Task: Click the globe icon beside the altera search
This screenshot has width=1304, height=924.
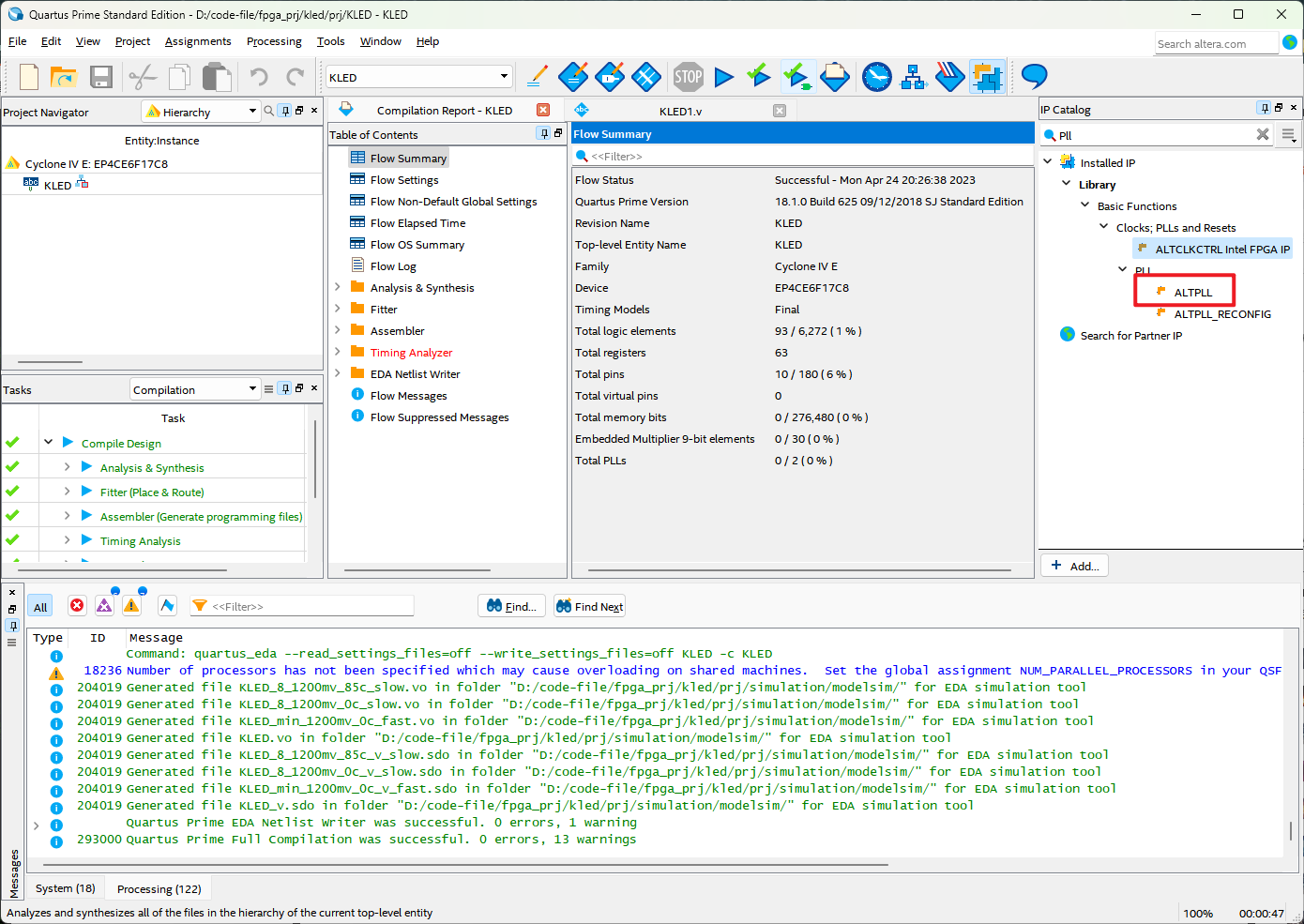Action: (x=1291, y=42)
